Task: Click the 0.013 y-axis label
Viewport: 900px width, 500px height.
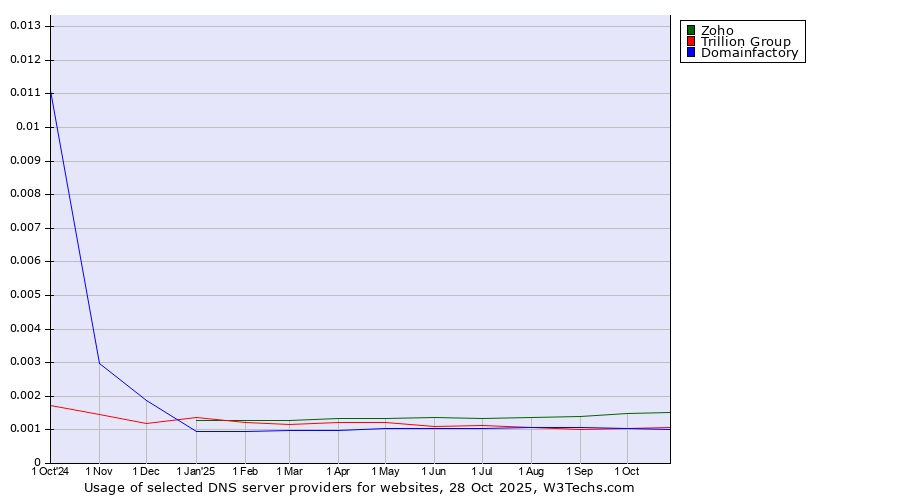Action: point(24,25)
